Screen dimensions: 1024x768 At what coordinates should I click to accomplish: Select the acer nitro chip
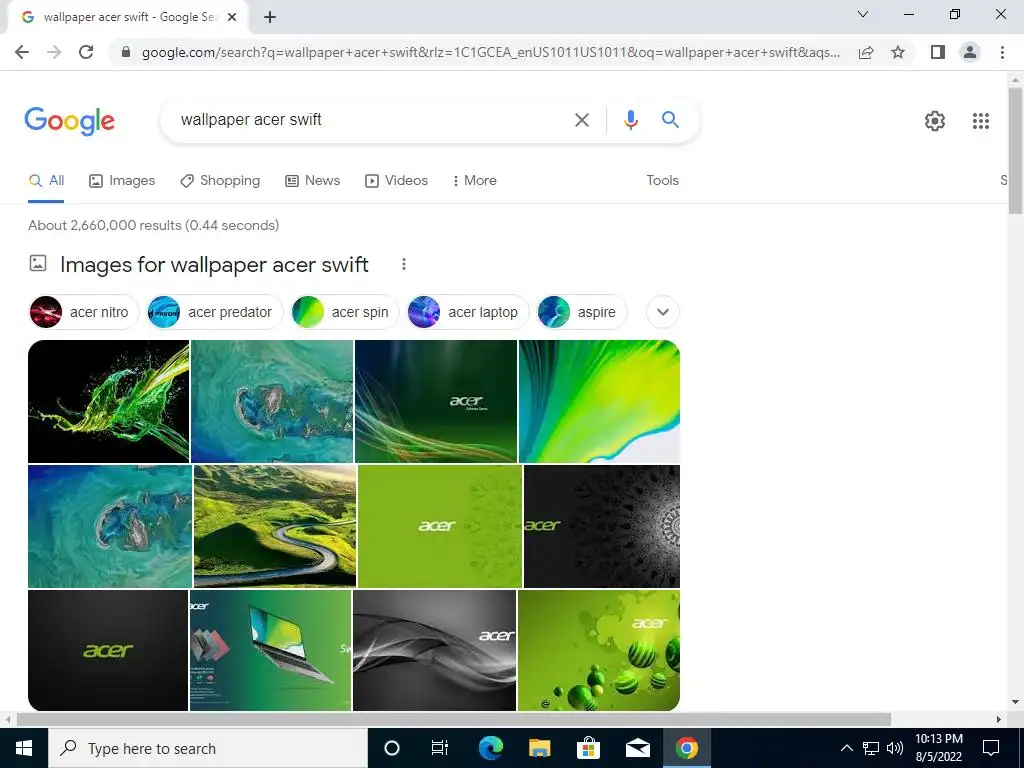tap(84, 312)
